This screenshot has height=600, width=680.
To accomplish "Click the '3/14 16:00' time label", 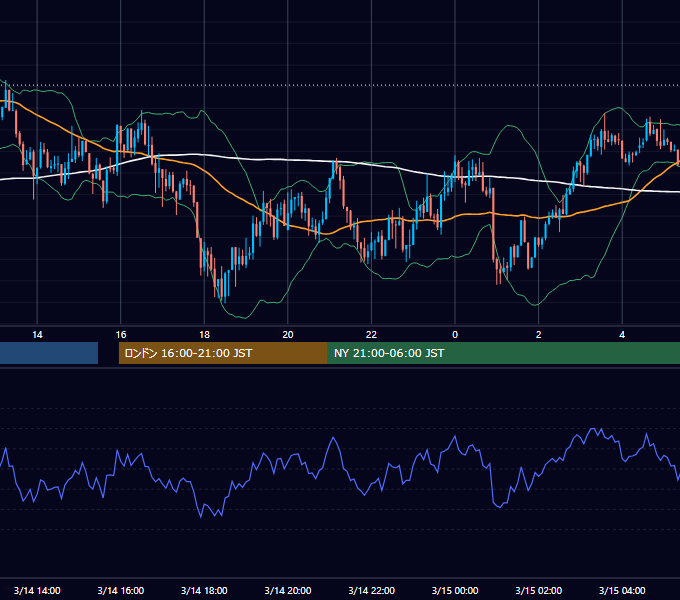I will (121, 590).
